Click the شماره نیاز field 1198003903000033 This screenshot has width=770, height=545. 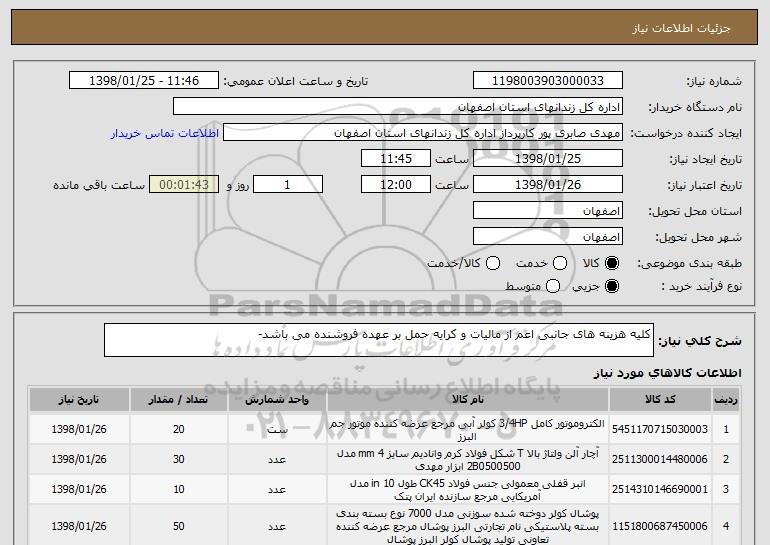pyautogui.click(x=548, y=81)
